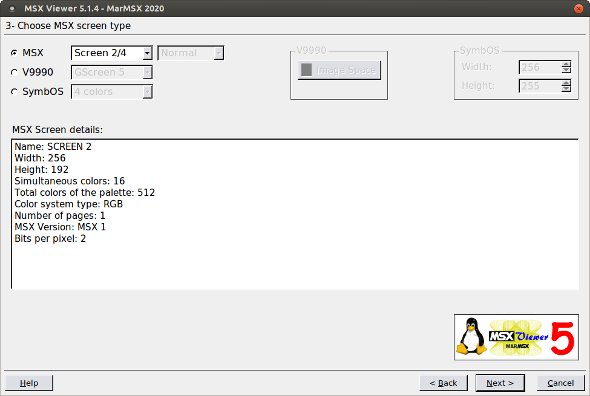590x396 pixels.
Task: Increase SymbOS Height with up arrow
Action: [566, 83]
